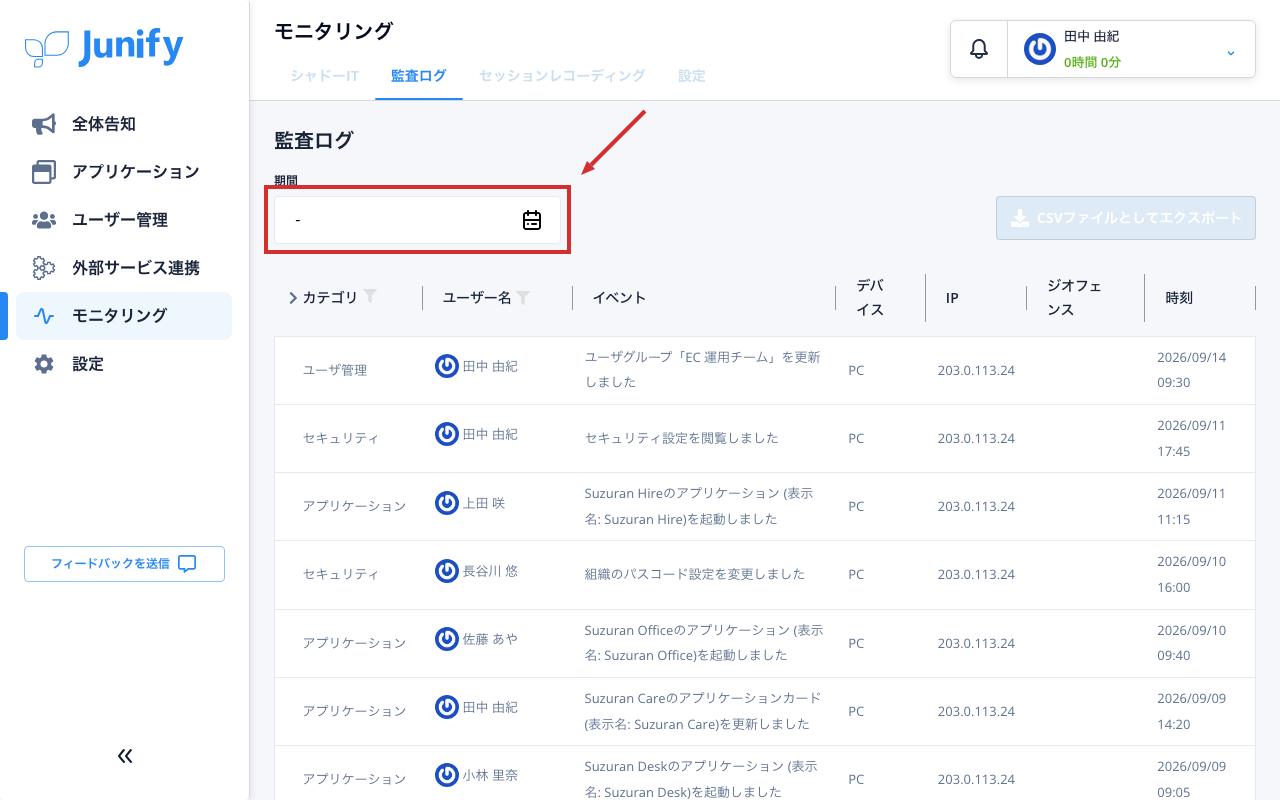The height and width of the screenshot is (800, 1280).
Task: Select モニタリング pulse icon in sidebar
Action: coord(44,316)
